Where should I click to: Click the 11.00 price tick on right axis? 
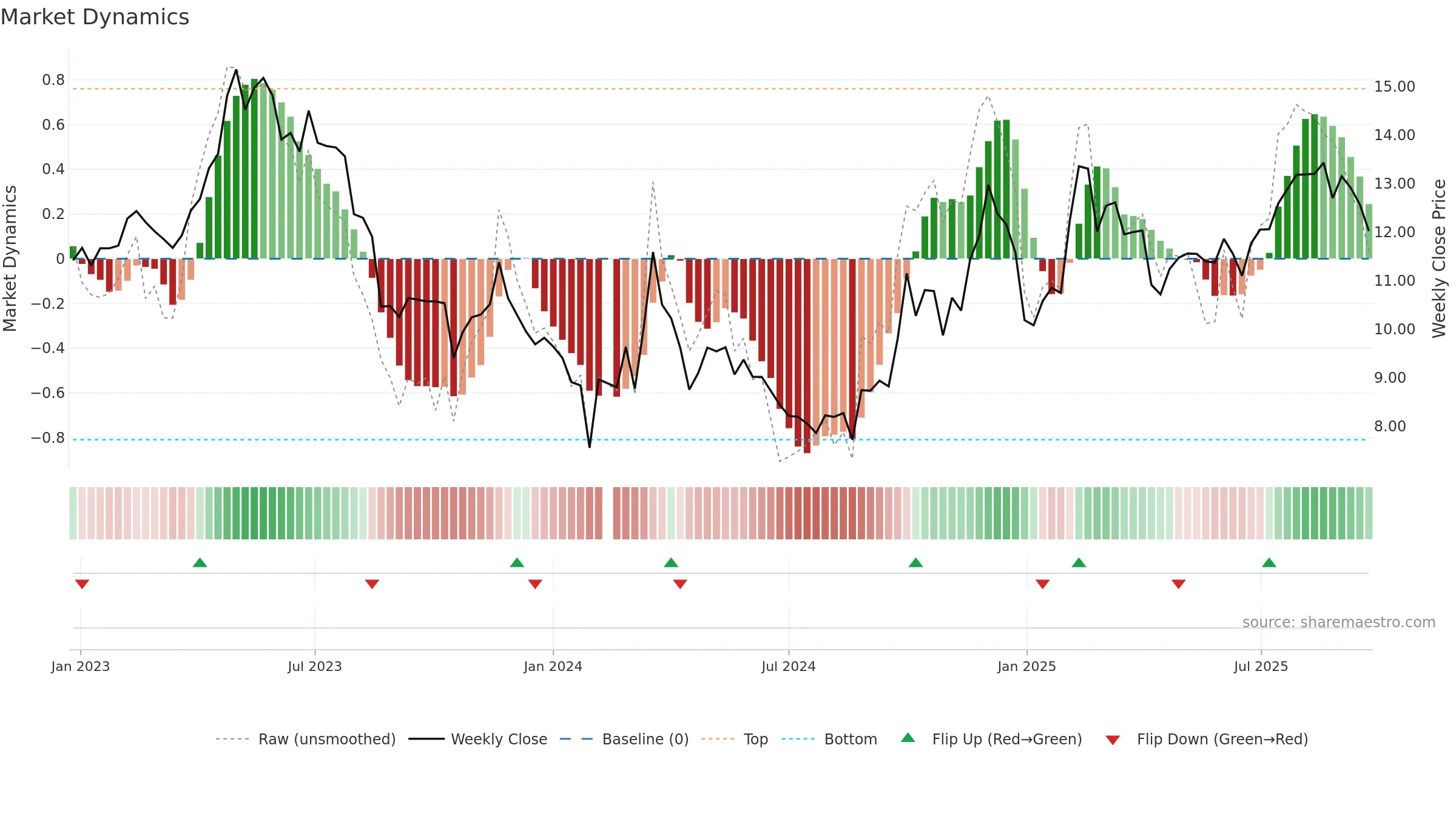1395,281
